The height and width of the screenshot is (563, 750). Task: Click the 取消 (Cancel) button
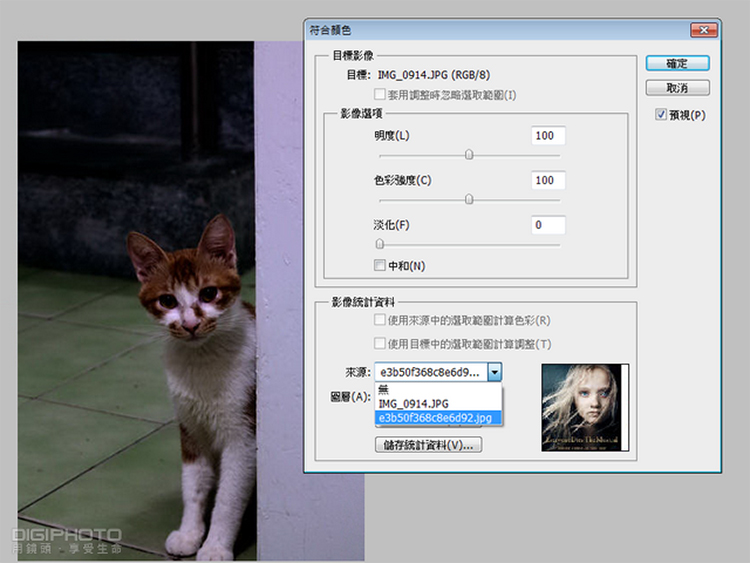pyautogui.click(x=677, y=88)
